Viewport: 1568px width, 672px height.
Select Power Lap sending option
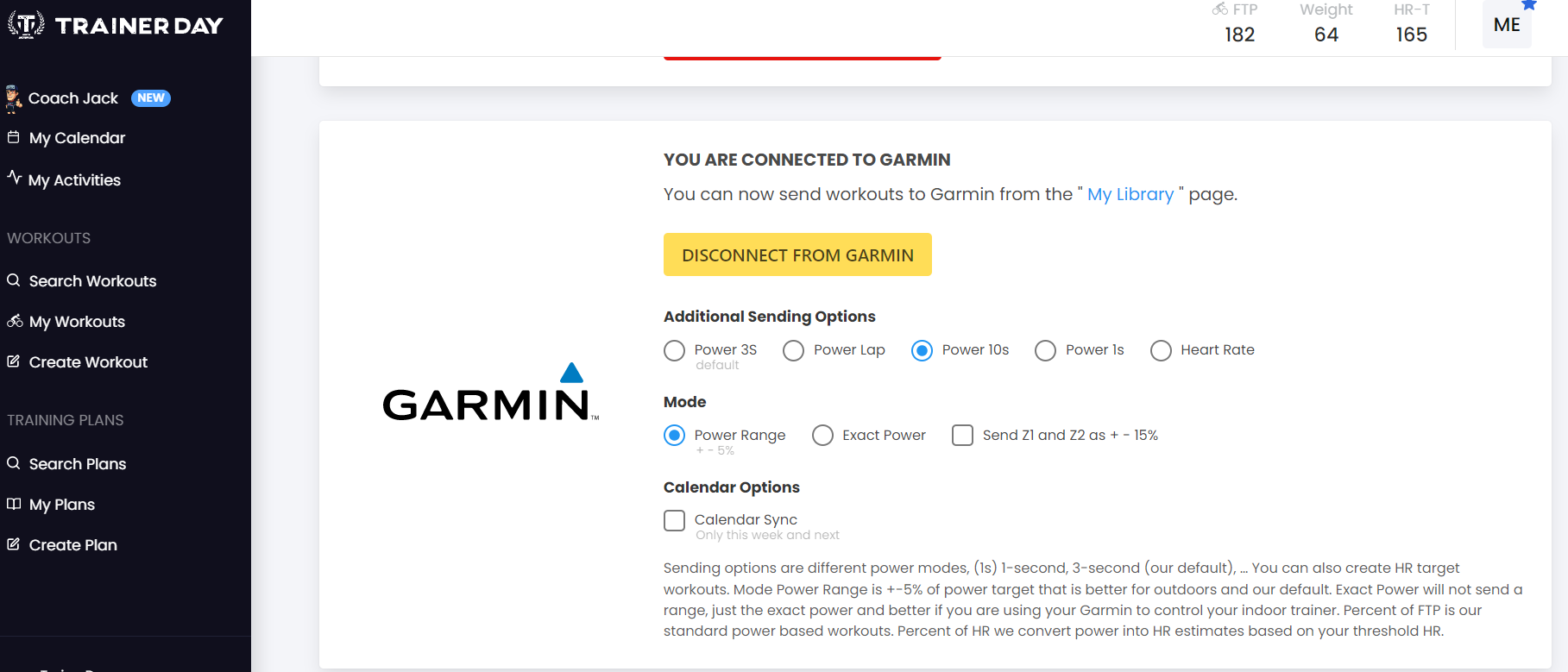coord(793,350)
